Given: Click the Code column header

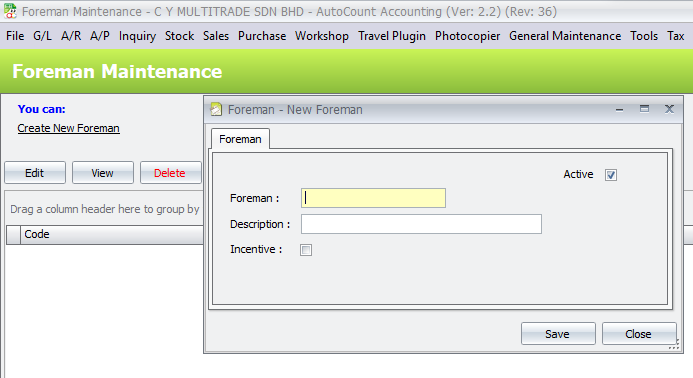Looking at the screenshot, I should tap(111, 234).
